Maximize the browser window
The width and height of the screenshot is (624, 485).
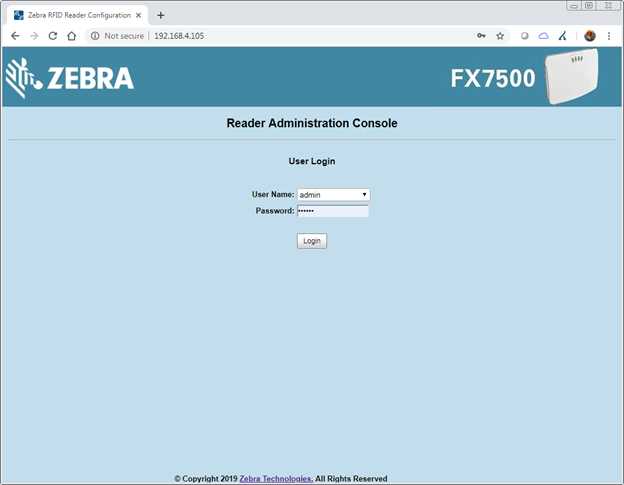click(589, 6)
